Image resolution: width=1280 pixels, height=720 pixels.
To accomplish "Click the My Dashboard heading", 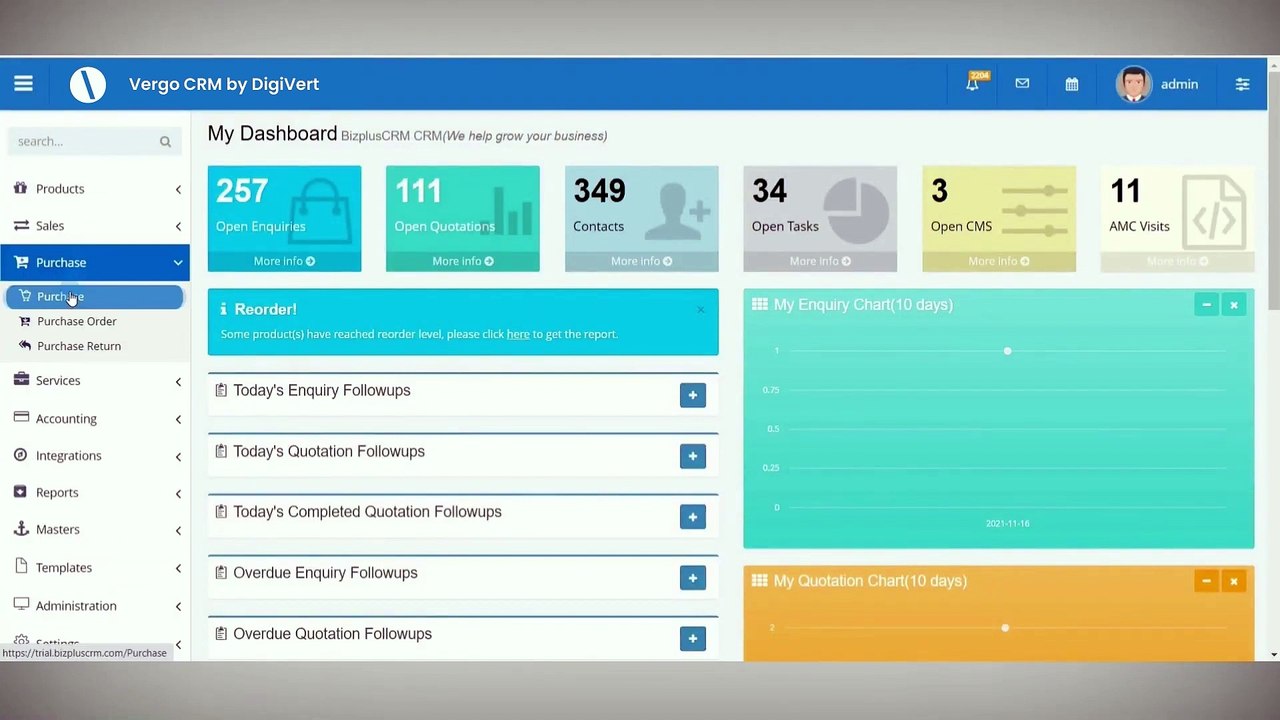I will coord(272,133).
